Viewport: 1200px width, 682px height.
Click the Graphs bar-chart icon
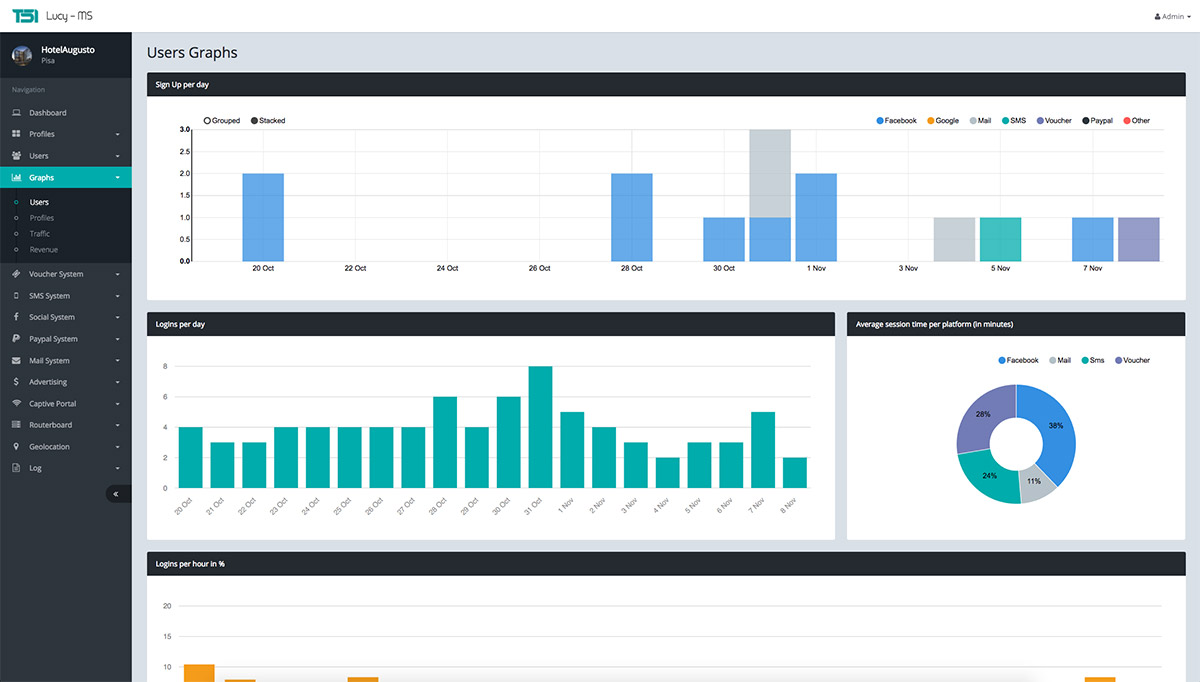pos(17,178)
